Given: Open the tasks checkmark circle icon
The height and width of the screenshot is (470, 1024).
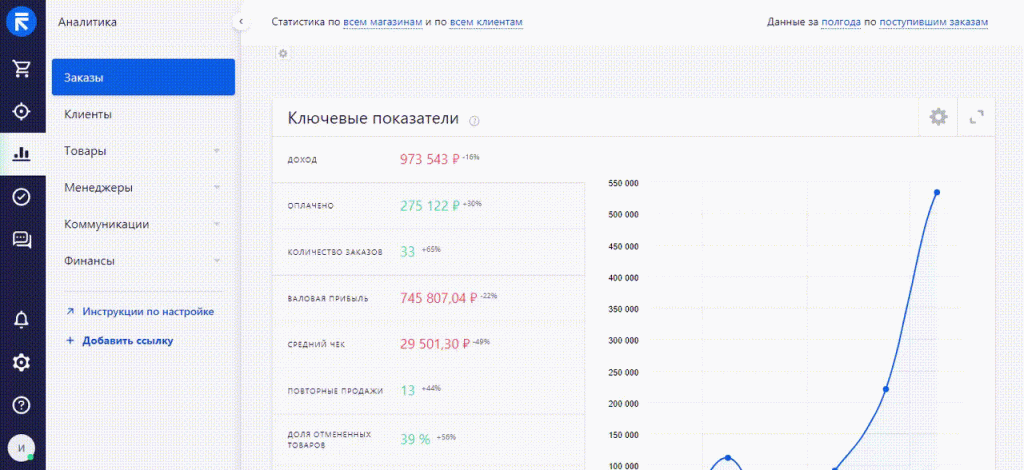Looking at the screenshot, I should [21, 196].
